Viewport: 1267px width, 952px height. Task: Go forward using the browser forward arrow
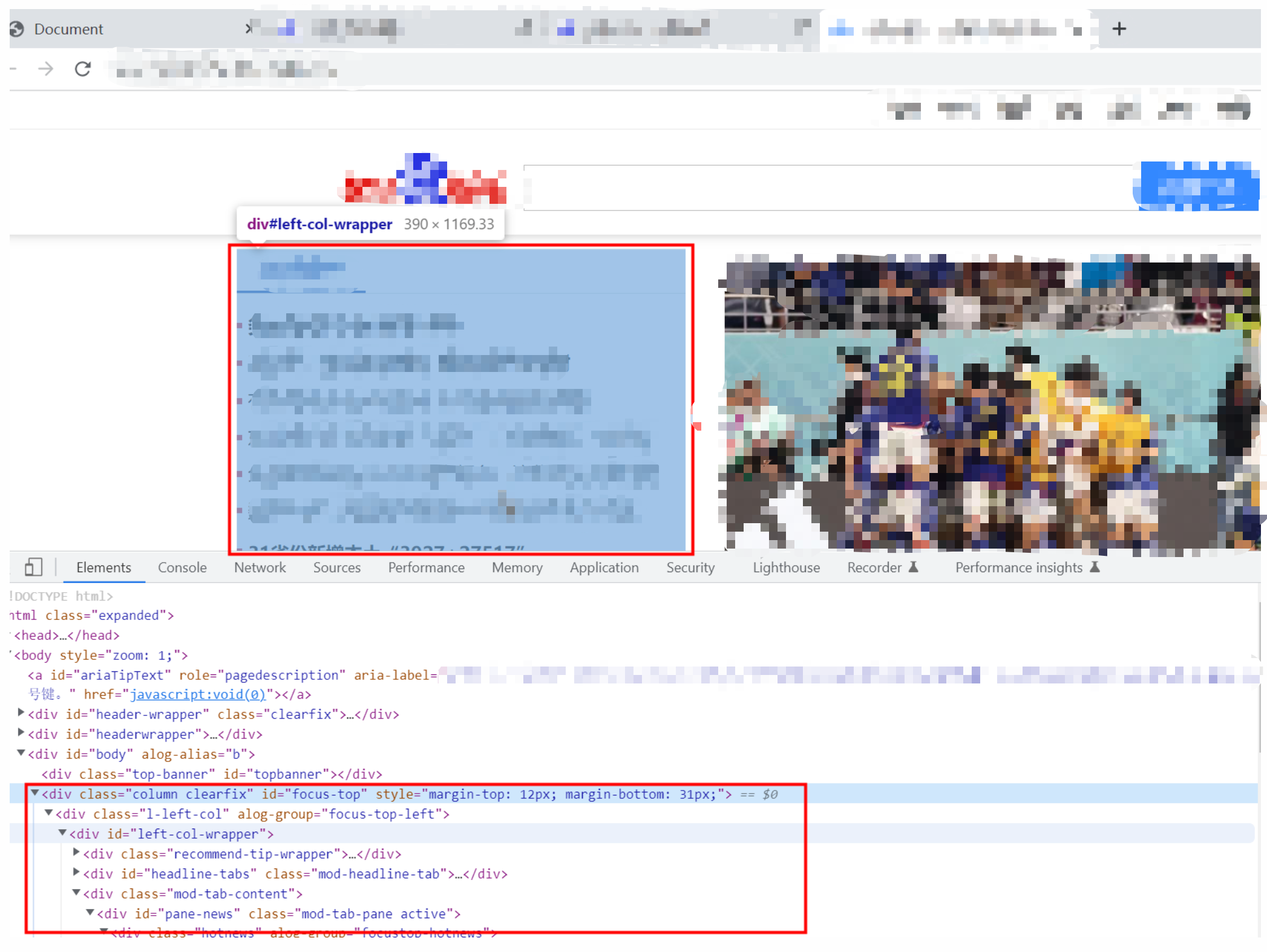coord(45,68)
